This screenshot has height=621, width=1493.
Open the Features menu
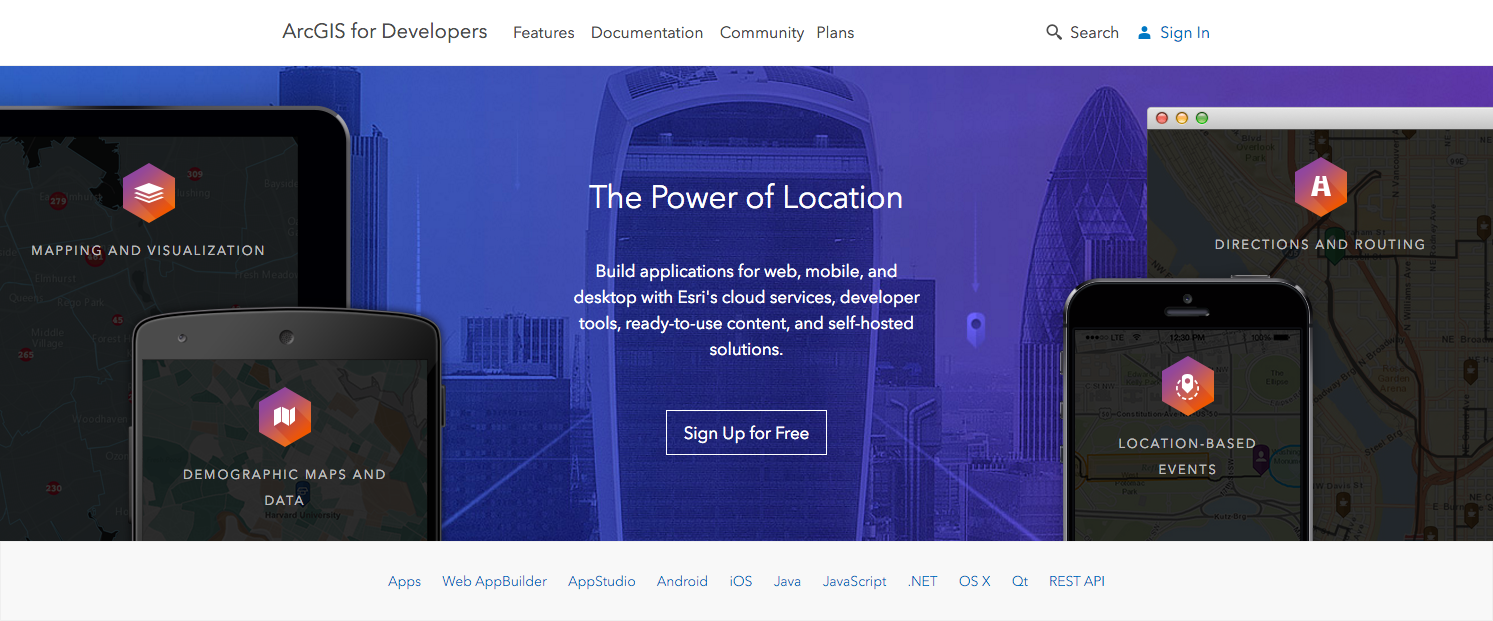click(544, 33)
